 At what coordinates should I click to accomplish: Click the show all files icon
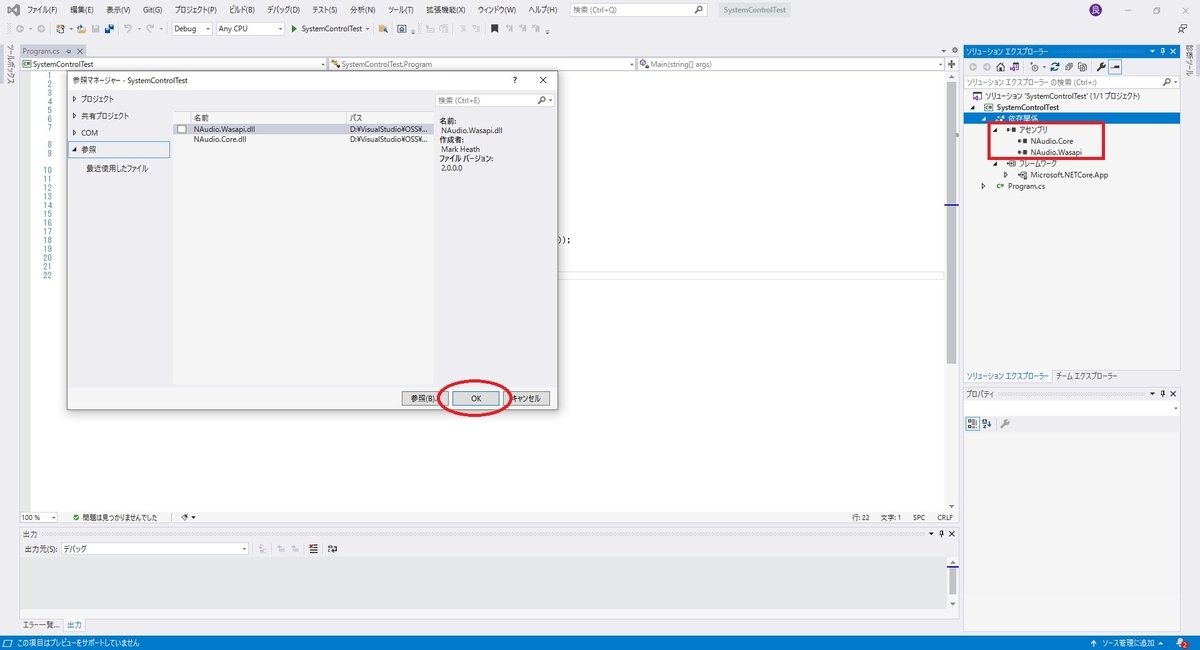pos(1081,67)
